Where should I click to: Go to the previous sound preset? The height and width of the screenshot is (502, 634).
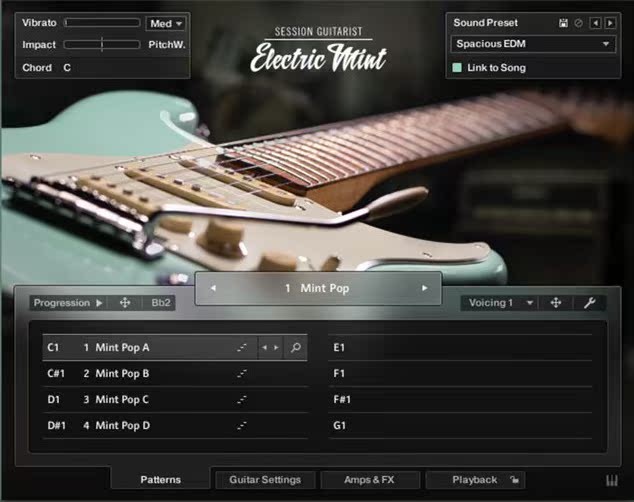[596, 23]
